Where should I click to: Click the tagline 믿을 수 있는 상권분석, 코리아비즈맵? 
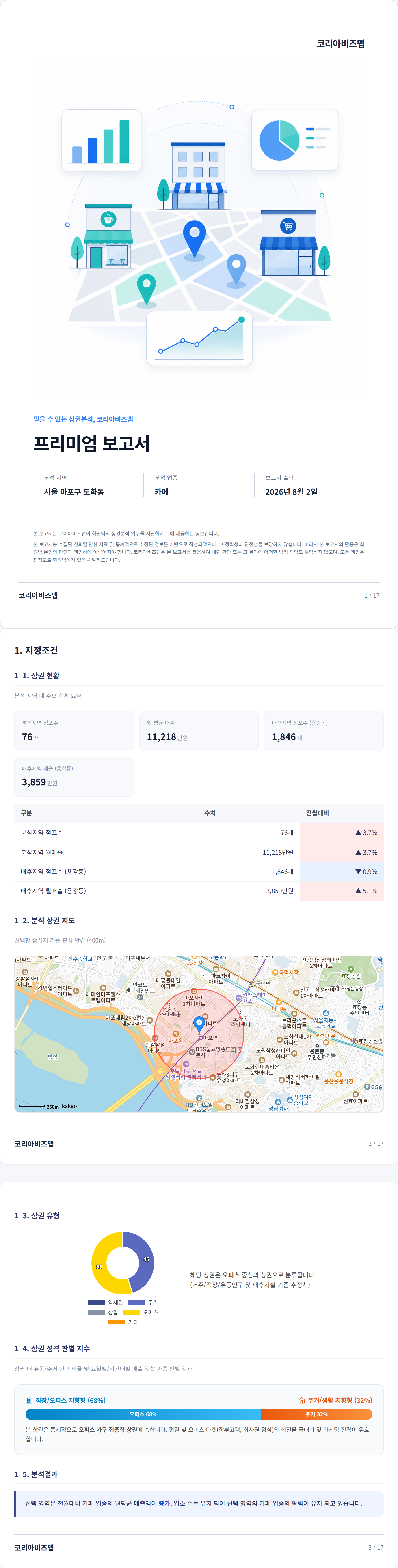click(83, 419)
